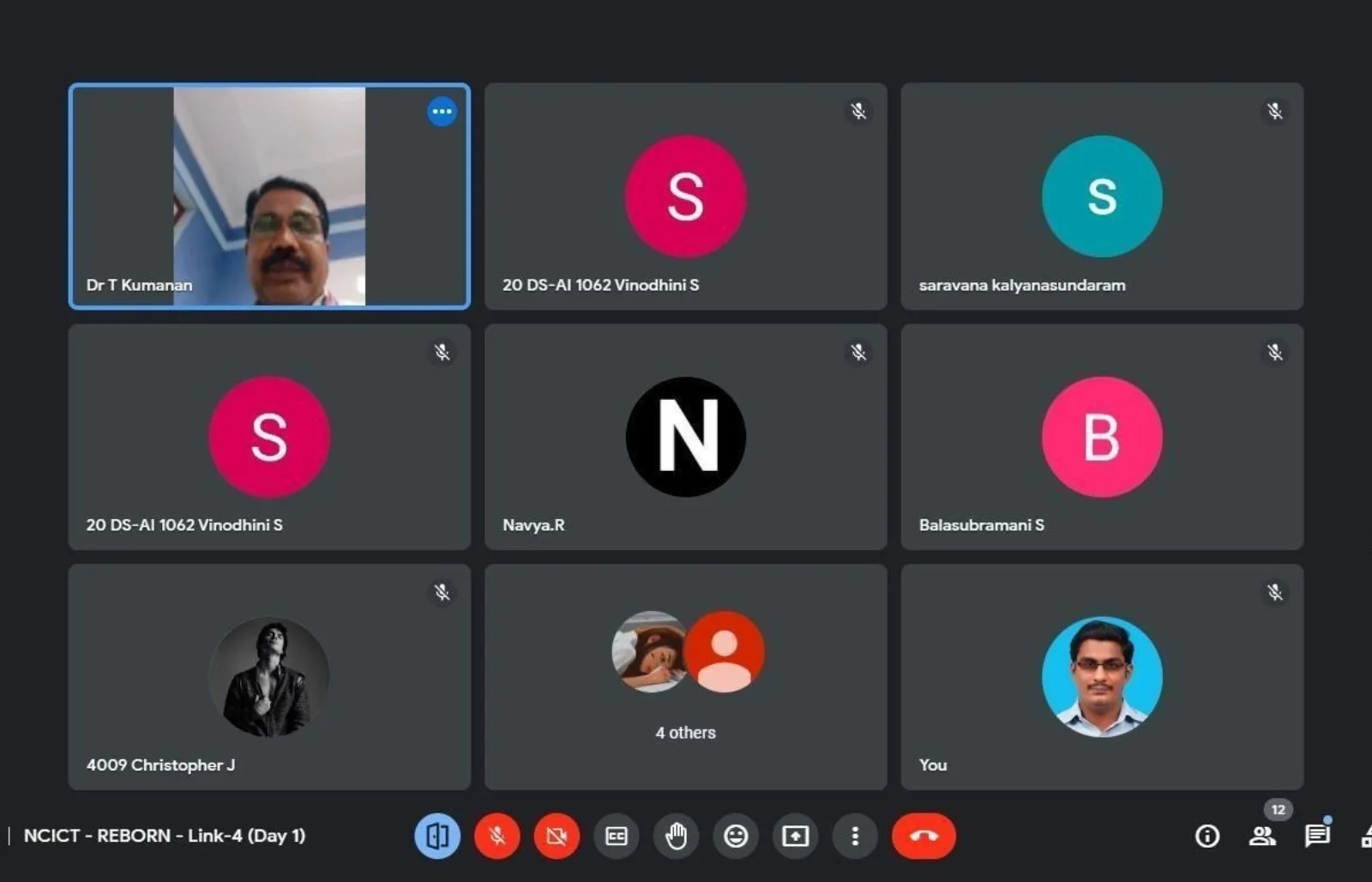Screen dimensions: 1372x882
Task: Click the Present now screen-share icon
Action: (795, 836)
